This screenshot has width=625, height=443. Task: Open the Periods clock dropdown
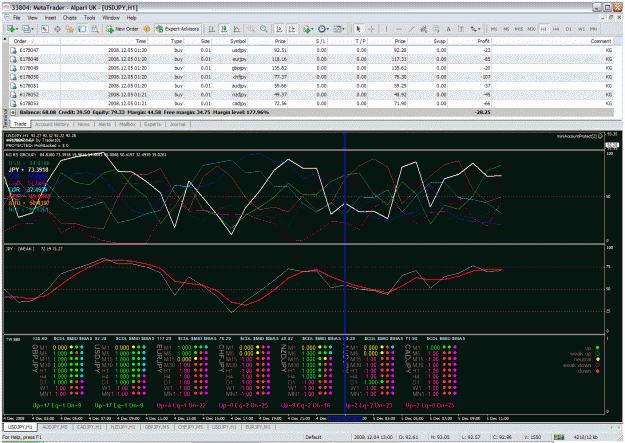pyautogui.click(x=323, y=29)
